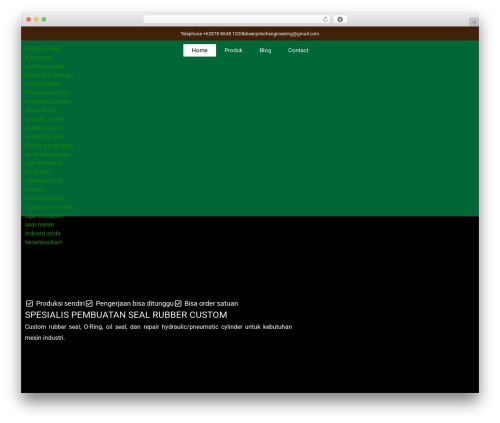
Task: Click the Telephone number in the top bar
Action: [212, 34]
